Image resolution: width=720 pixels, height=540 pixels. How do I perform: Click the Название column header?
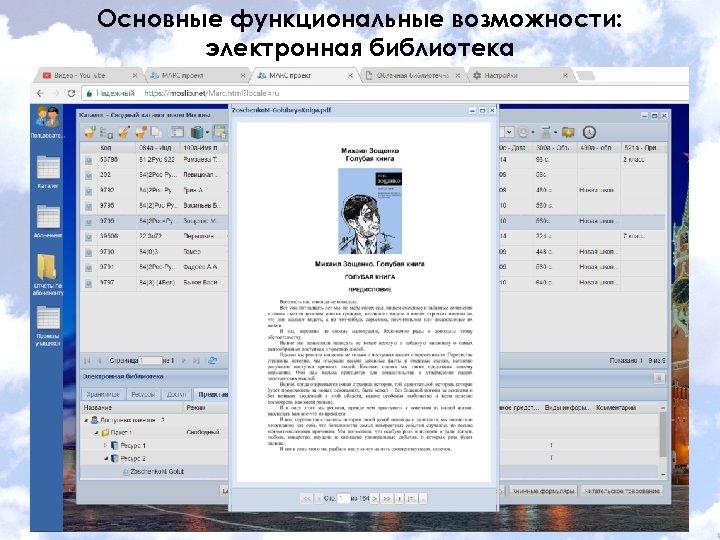(132, 408)
